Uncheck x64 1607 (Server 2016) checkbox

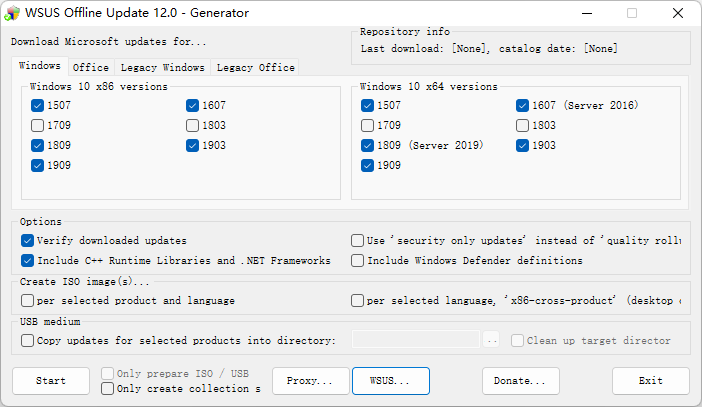pos(522,106)
